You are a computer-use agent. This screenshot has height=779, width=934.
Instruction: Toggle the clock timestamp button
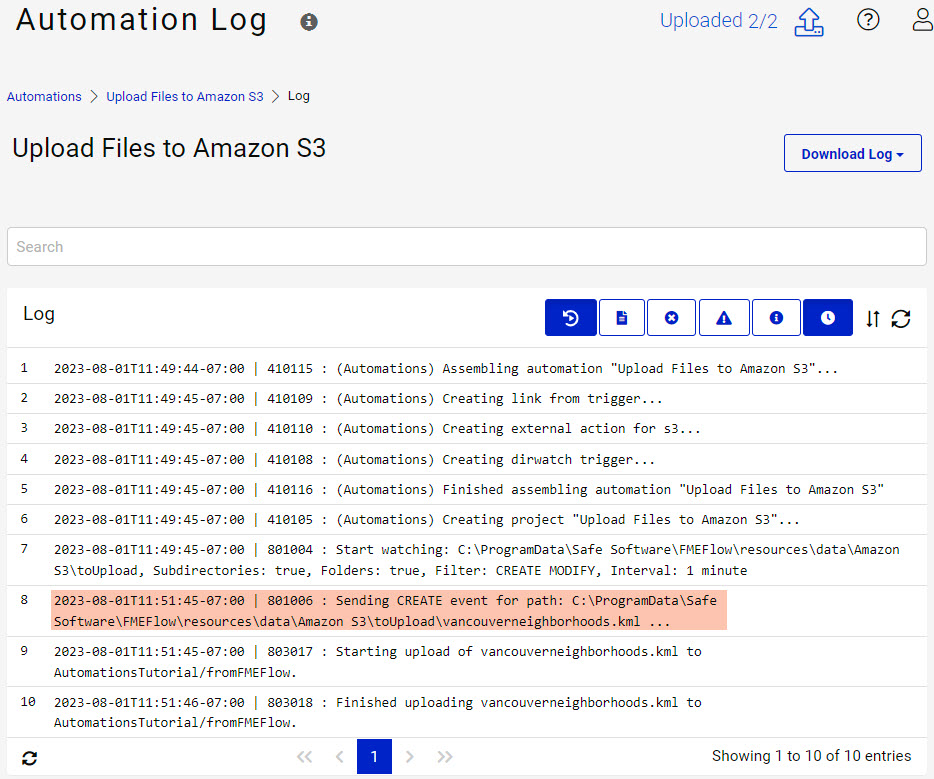pyautogui.click(x=828, y=318)
